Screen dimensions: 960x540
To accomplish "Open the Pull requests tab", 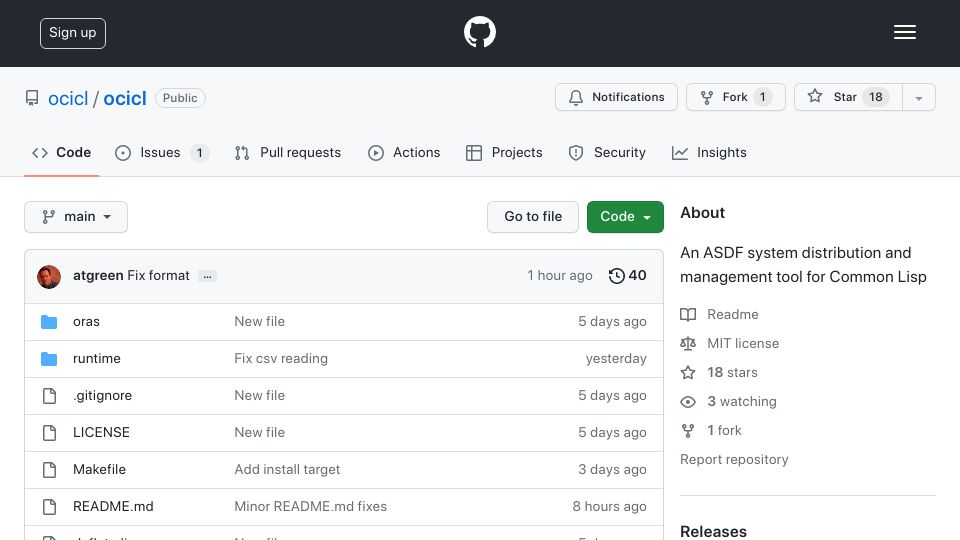I will [x=288, y=152].
